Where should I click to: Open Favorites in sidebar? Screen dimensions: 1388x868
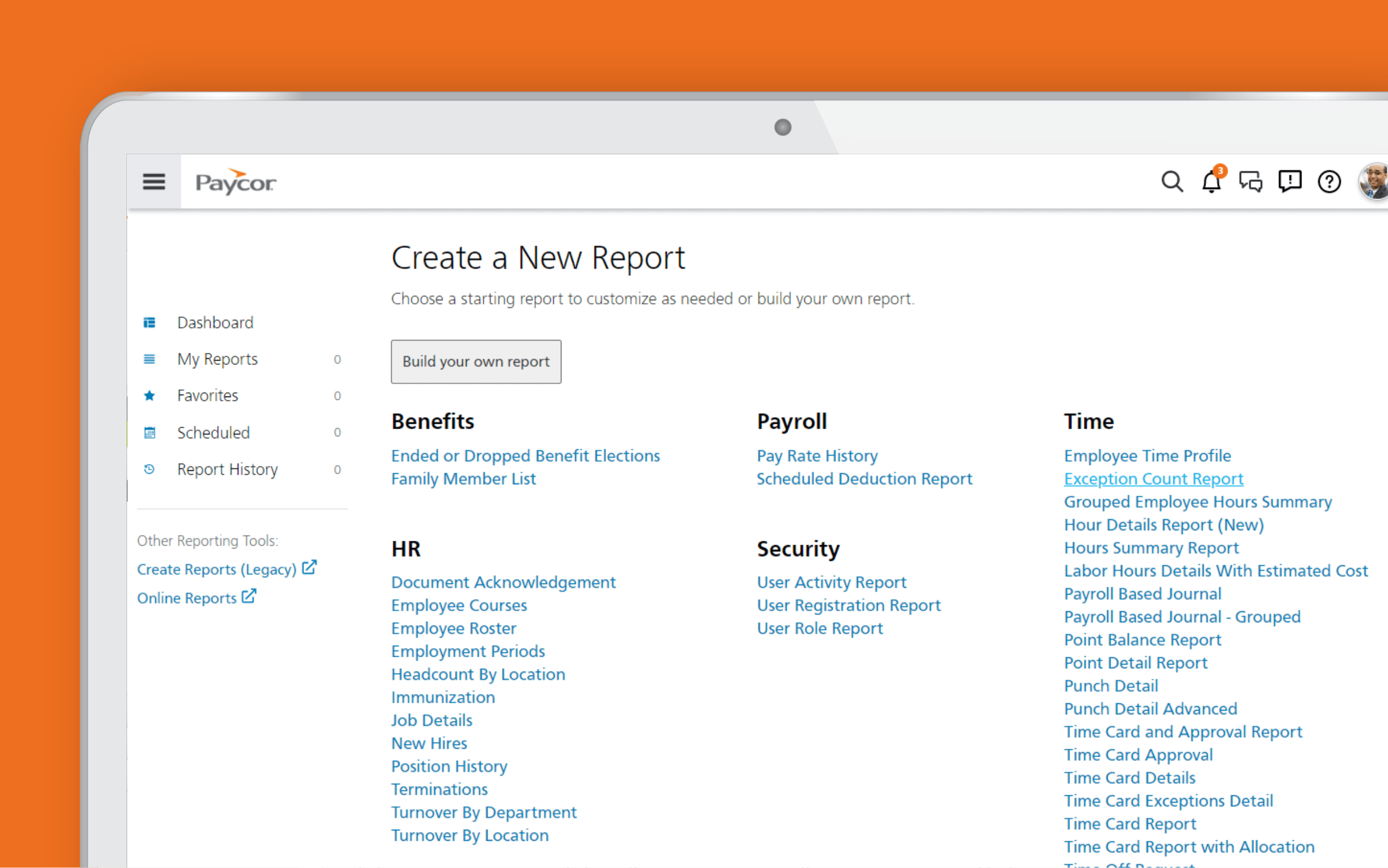(208, 395)
